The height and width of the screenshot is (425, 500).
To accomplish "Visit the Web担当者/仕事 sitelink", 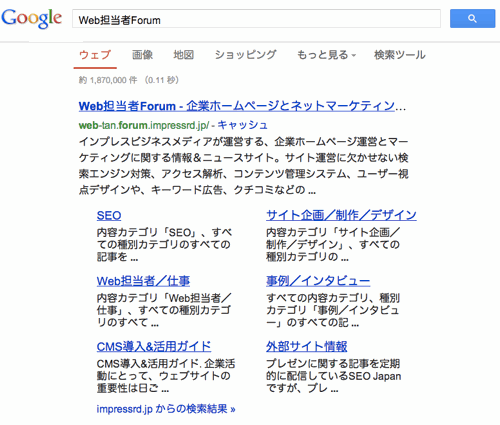I will [143, 281].
